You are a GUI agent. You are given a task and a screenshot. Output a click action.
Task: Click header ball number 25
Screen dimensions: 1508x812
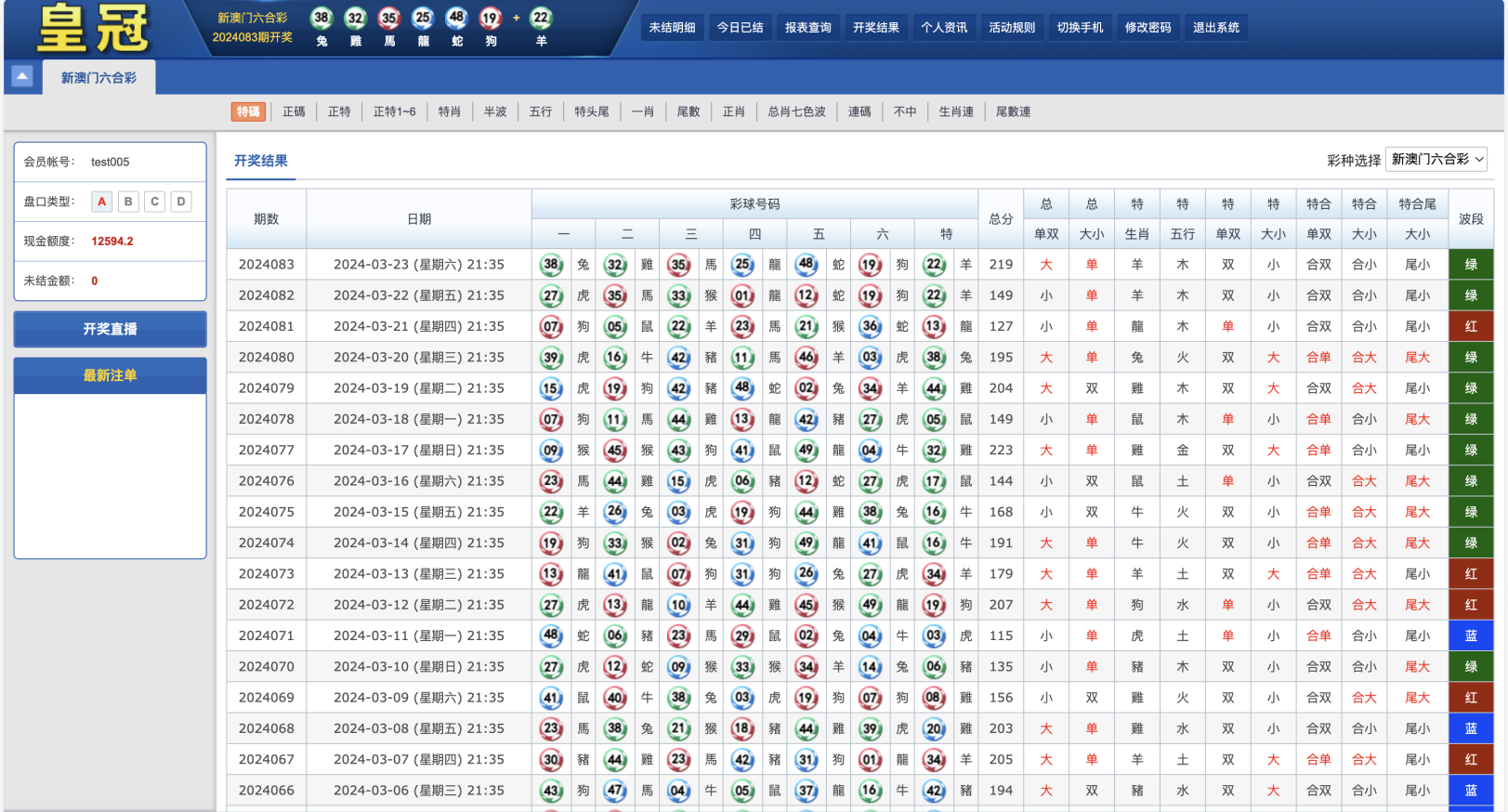(423, 18)
